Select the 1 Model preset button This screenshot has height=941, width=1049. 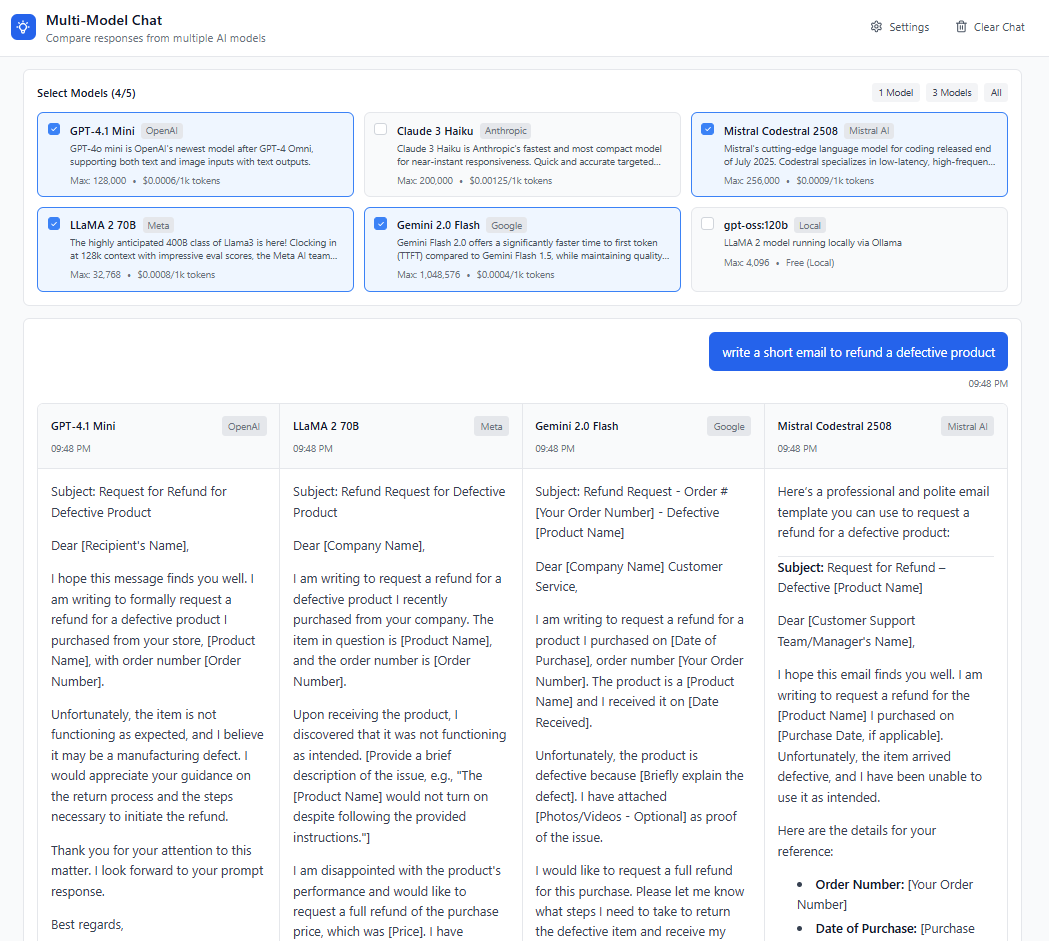pyautogui.click(x=896, y=93)
